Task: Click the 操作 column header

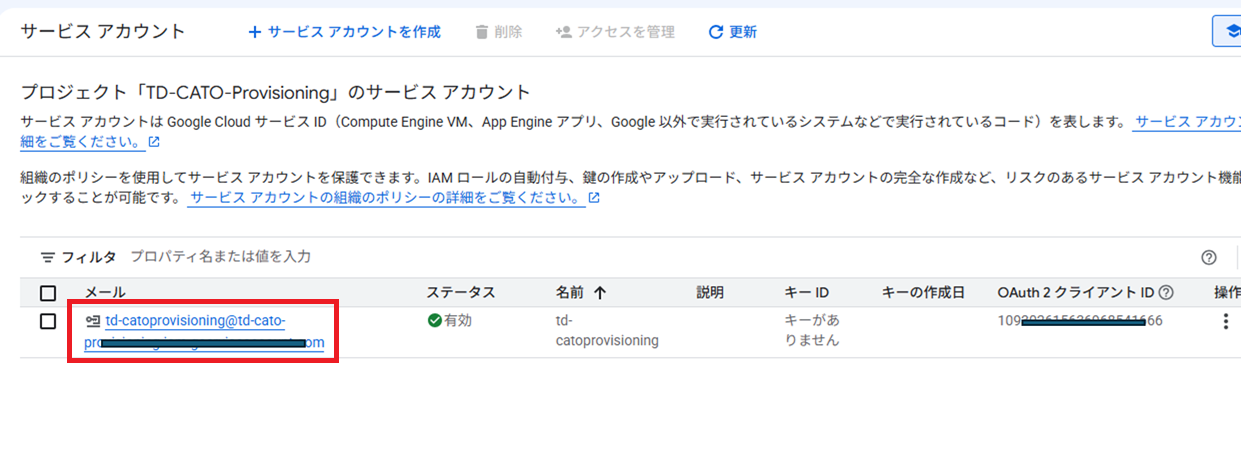Action: (x=1227, y=293)
